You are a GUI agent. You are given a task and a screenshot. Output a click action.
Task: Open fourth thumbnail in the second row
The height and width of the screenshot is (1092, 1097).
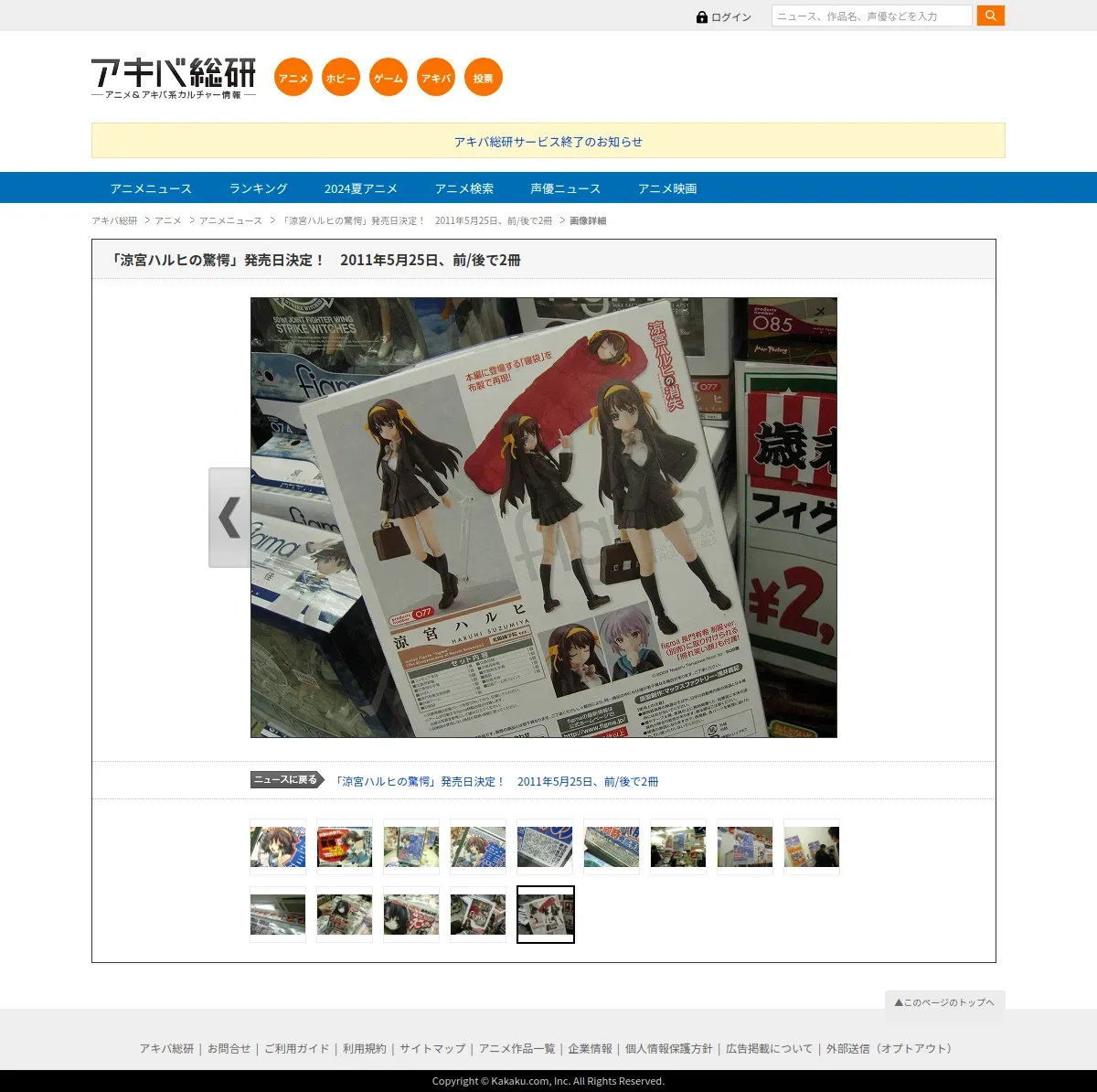478,915
